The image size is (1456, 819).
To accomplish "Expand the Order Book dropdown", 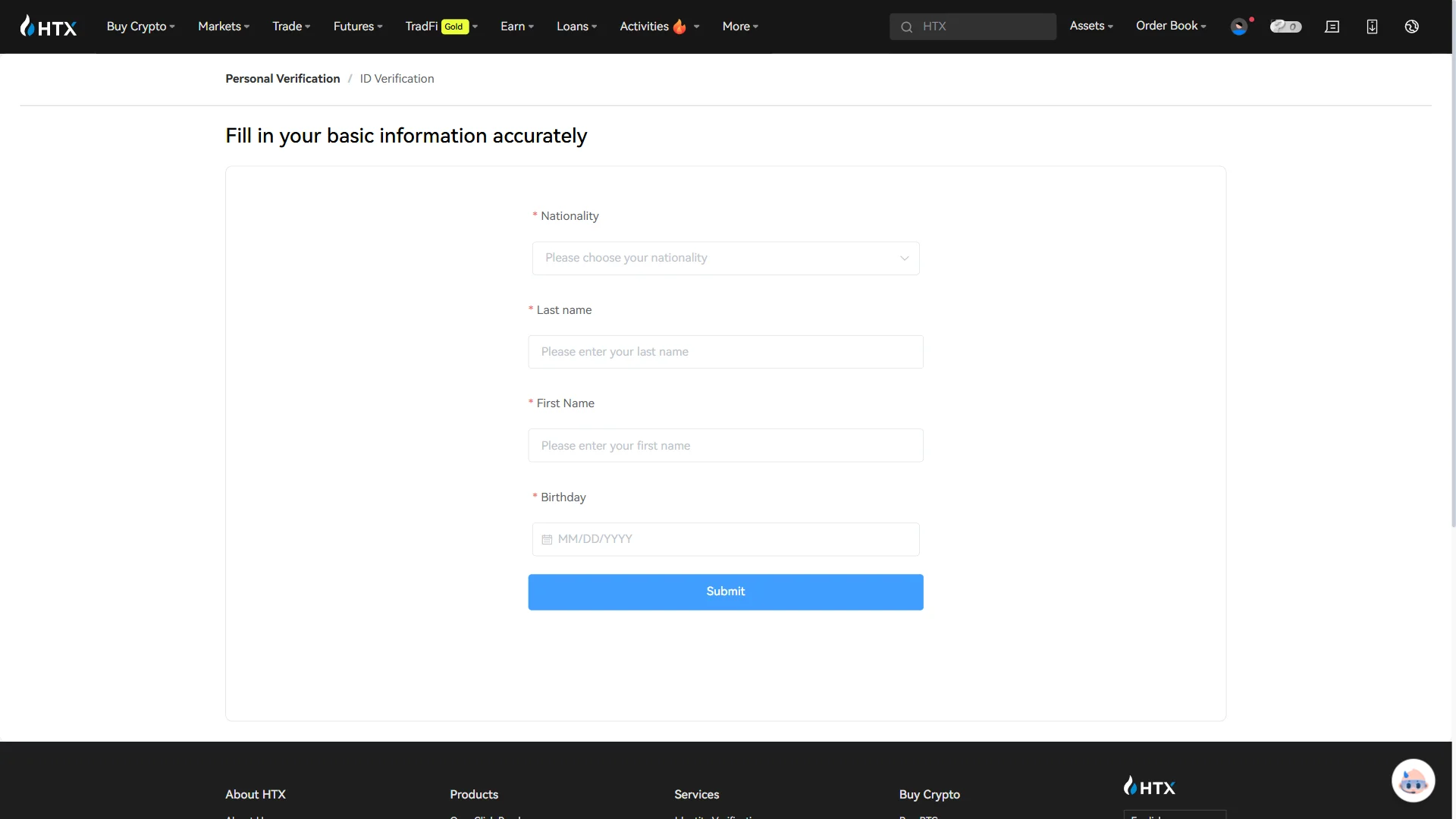I will click(1171, 26).
